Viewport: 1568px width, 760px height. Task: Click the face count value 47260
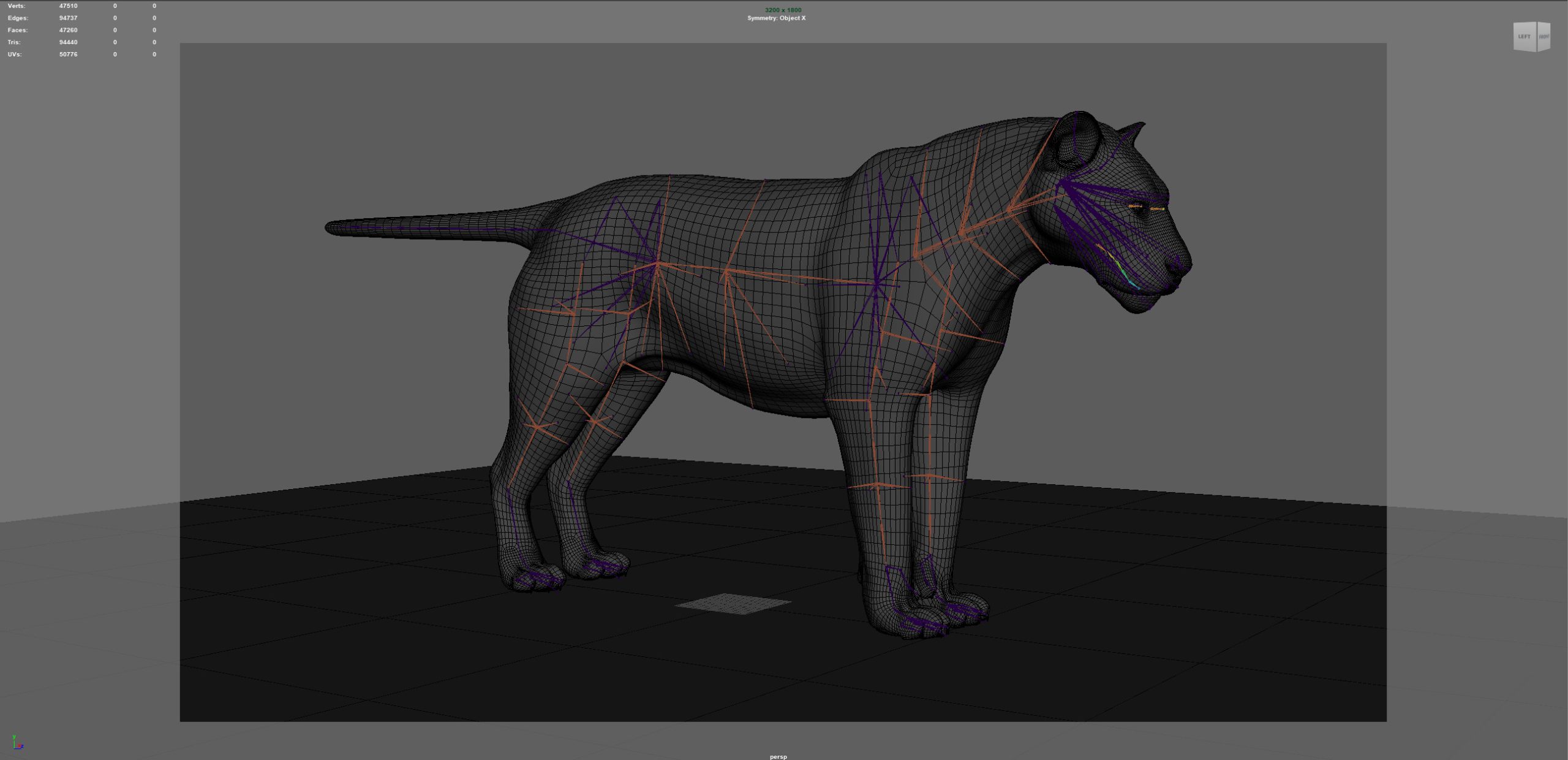pos(68,30)
